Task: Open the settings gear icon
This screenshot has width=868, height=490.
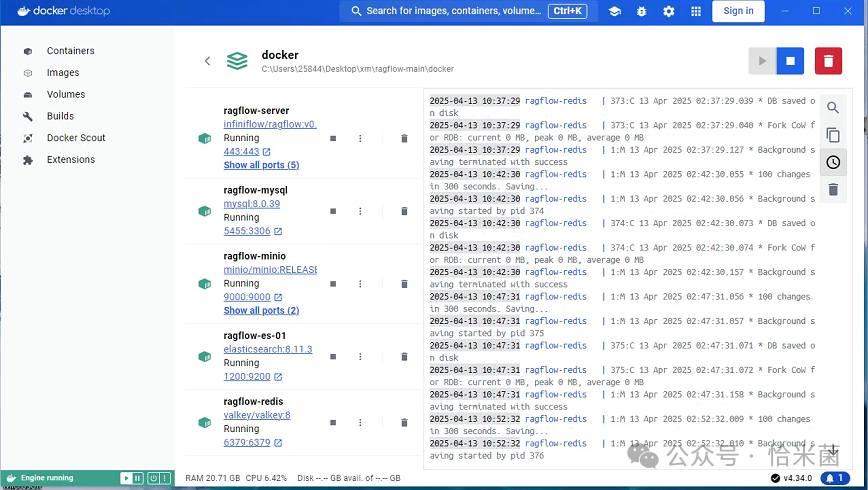Action: [669, 11]
